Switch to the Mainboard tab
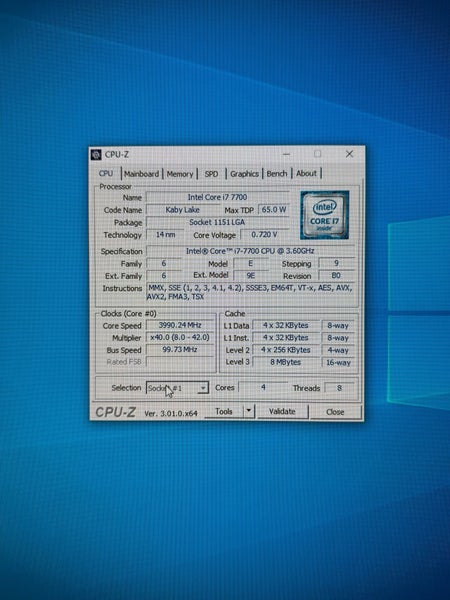Viewport: 450px width, 600px height. (x=142, y=174)
